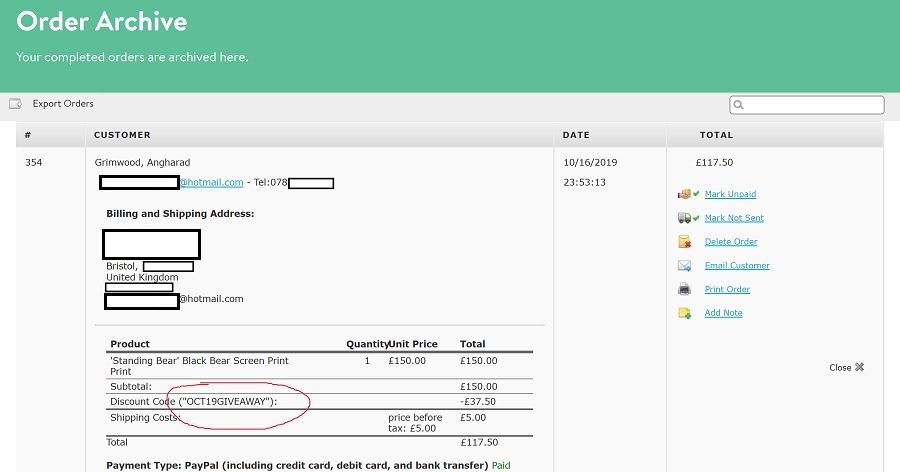Click the Add Note link
The width and height of the screenshot is (900, 472).
[723, 313]
